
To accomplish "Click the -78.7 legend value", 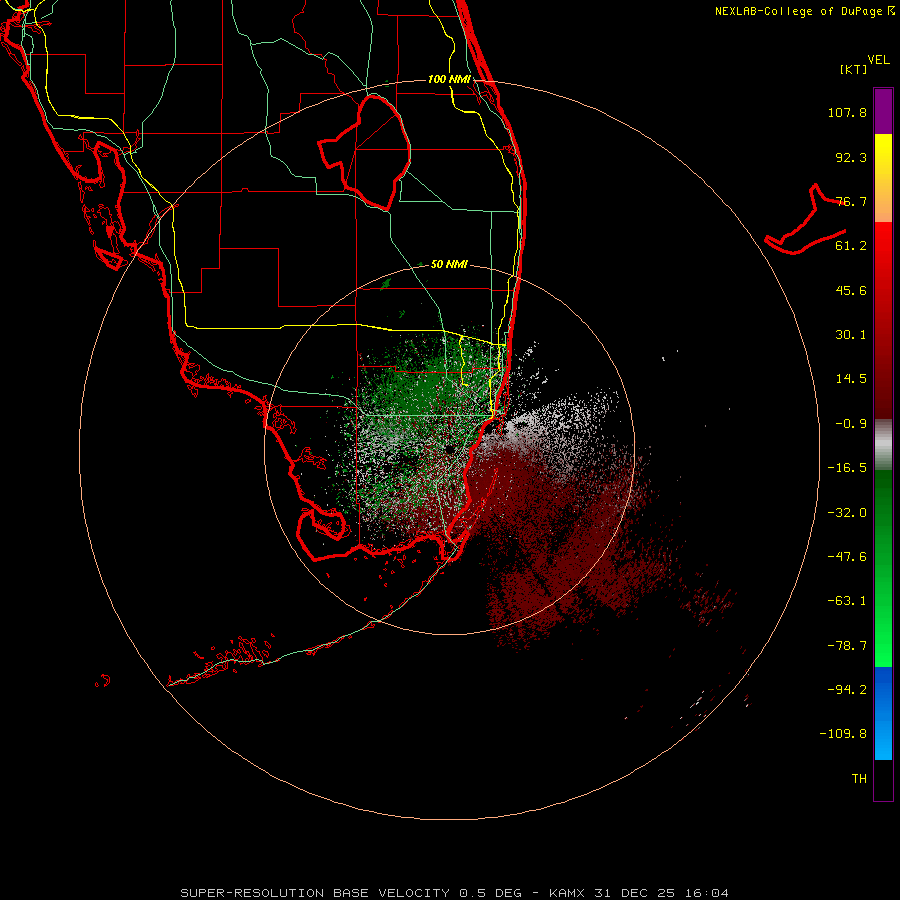I will point(847,646).
